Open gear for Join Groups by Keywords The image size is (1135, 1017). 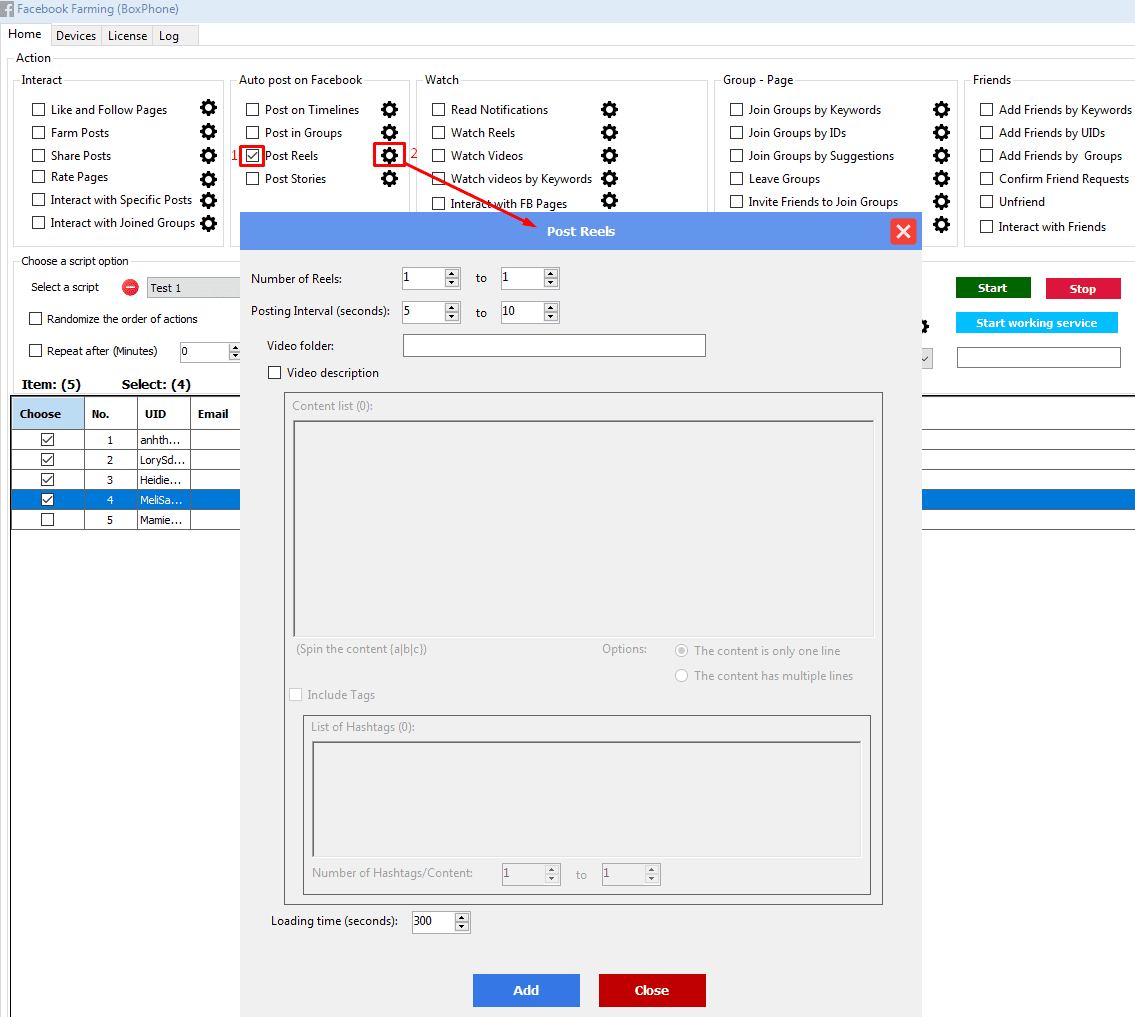[x=941, y=109]
